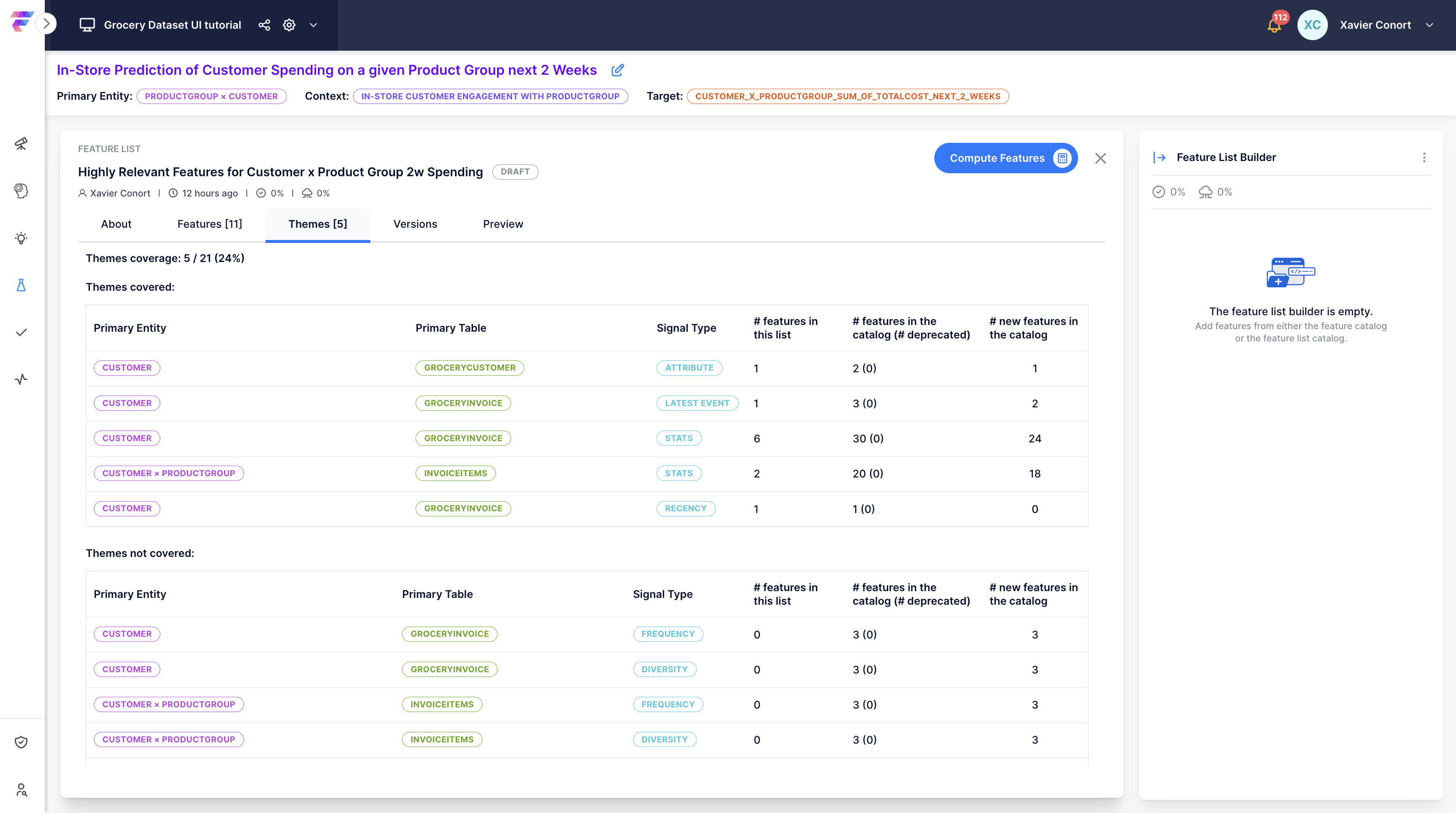Click the empty feature list builder illustration
Viewport: 1456px width, 813px height.
[x=1290, y=272]
